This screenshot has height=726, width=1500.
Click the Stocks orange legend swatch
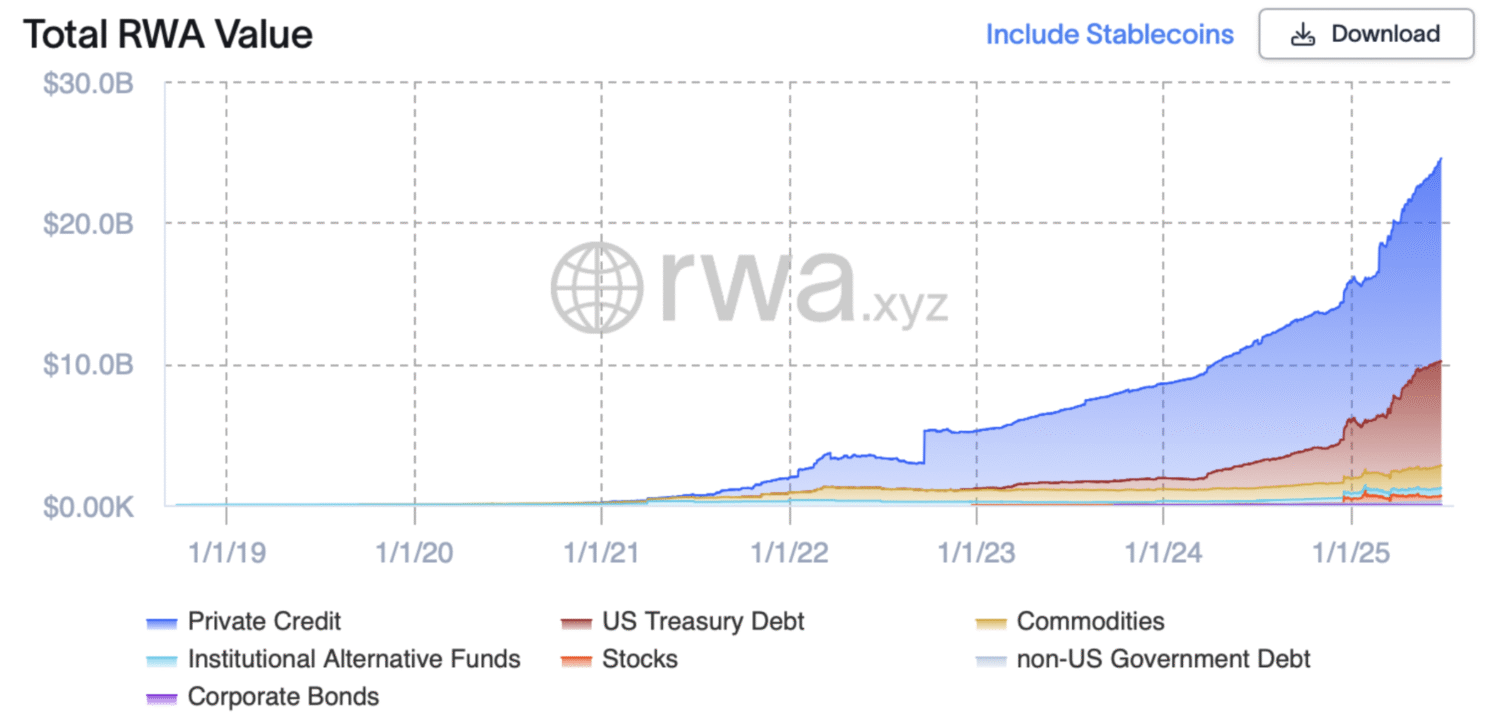(576, 661)
